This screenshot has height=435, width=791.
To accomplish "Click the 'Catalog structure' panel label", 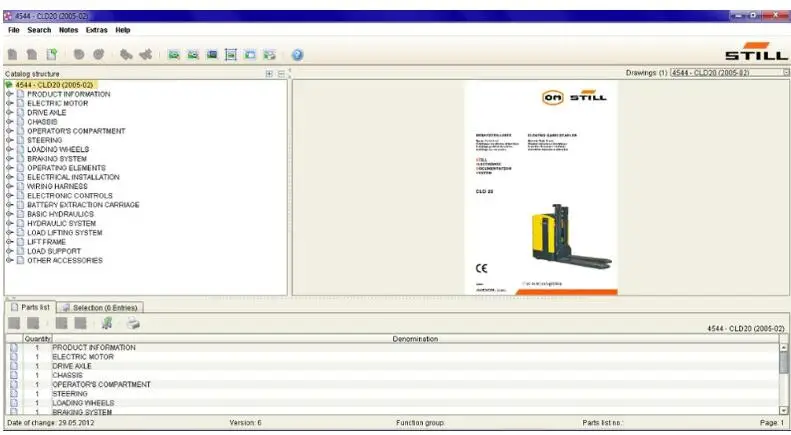I will pos(32,74).
